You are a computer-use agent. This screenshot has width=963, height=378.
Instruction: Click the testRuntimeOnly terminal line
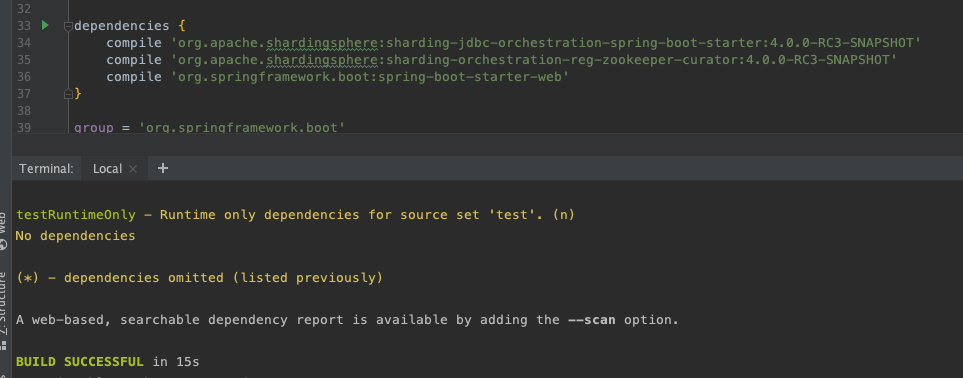(x=295, y=215)
